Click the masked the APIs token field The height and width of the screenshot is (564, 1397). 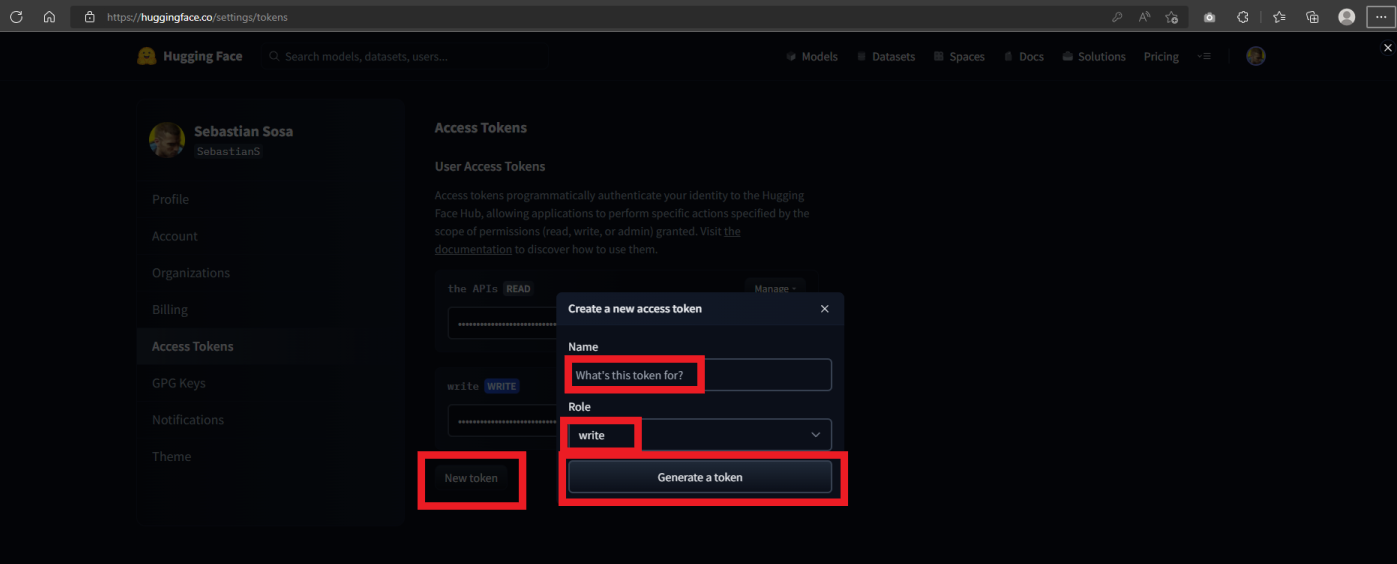click(503, 324)
